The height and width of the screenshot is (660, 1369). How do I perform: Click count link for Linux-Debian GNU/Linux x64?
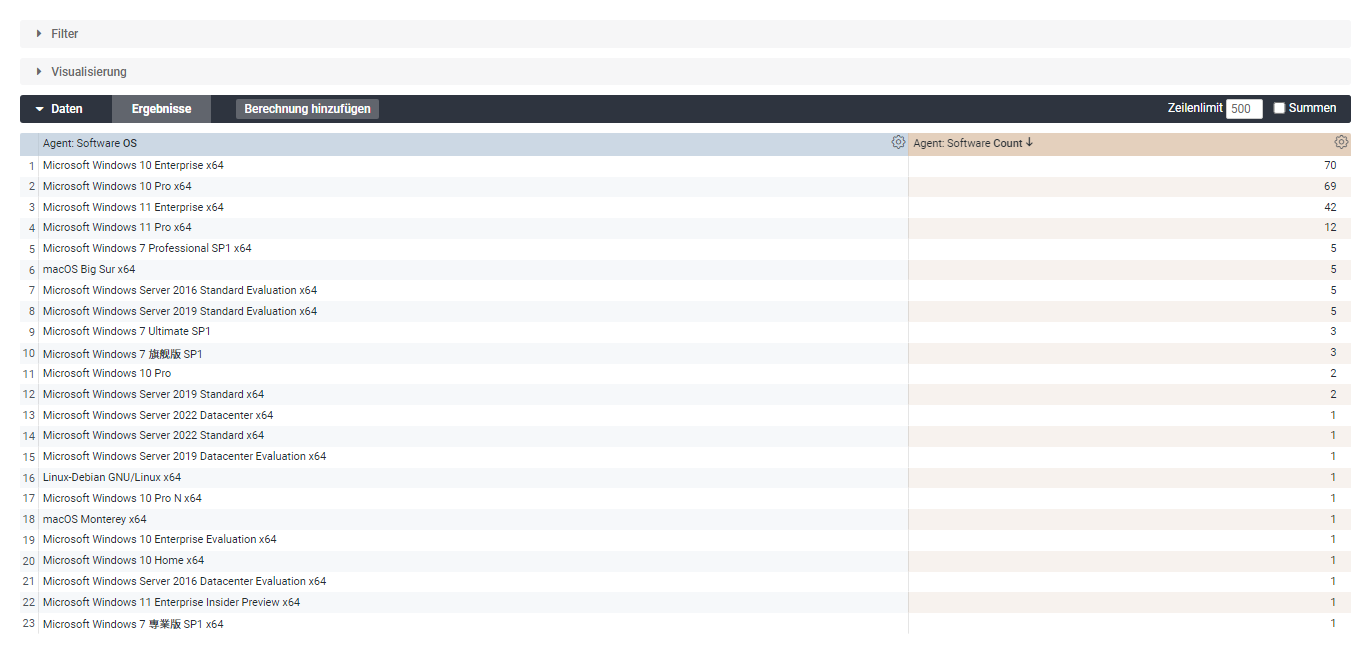pyautogui.click(x=1333, y=477)
